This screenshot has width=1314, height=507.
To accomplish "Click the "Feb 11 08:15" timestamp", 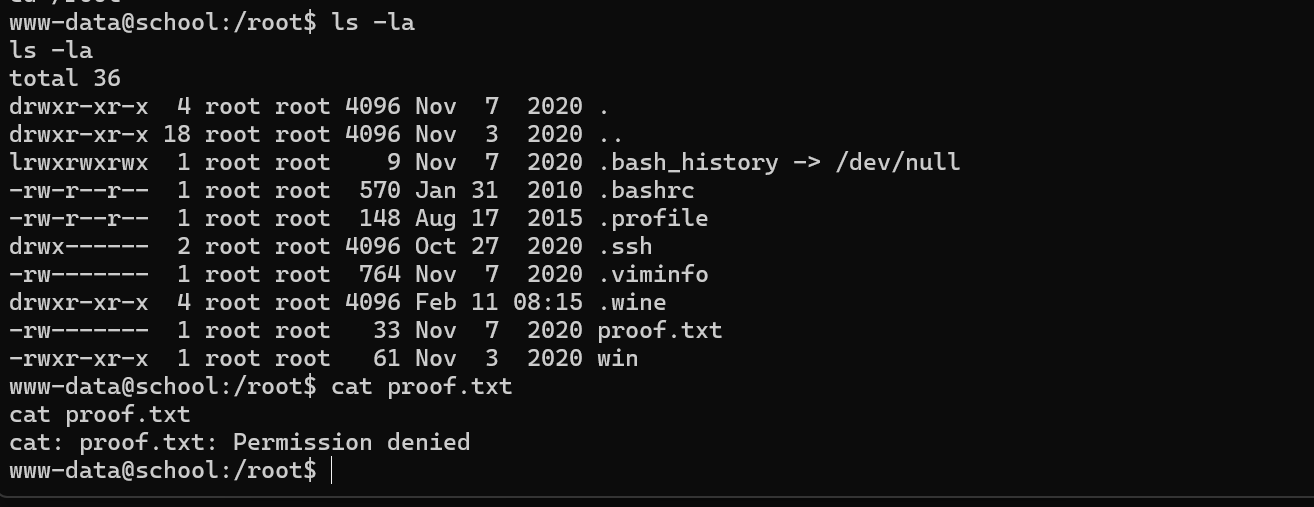I will click(498, 302).
